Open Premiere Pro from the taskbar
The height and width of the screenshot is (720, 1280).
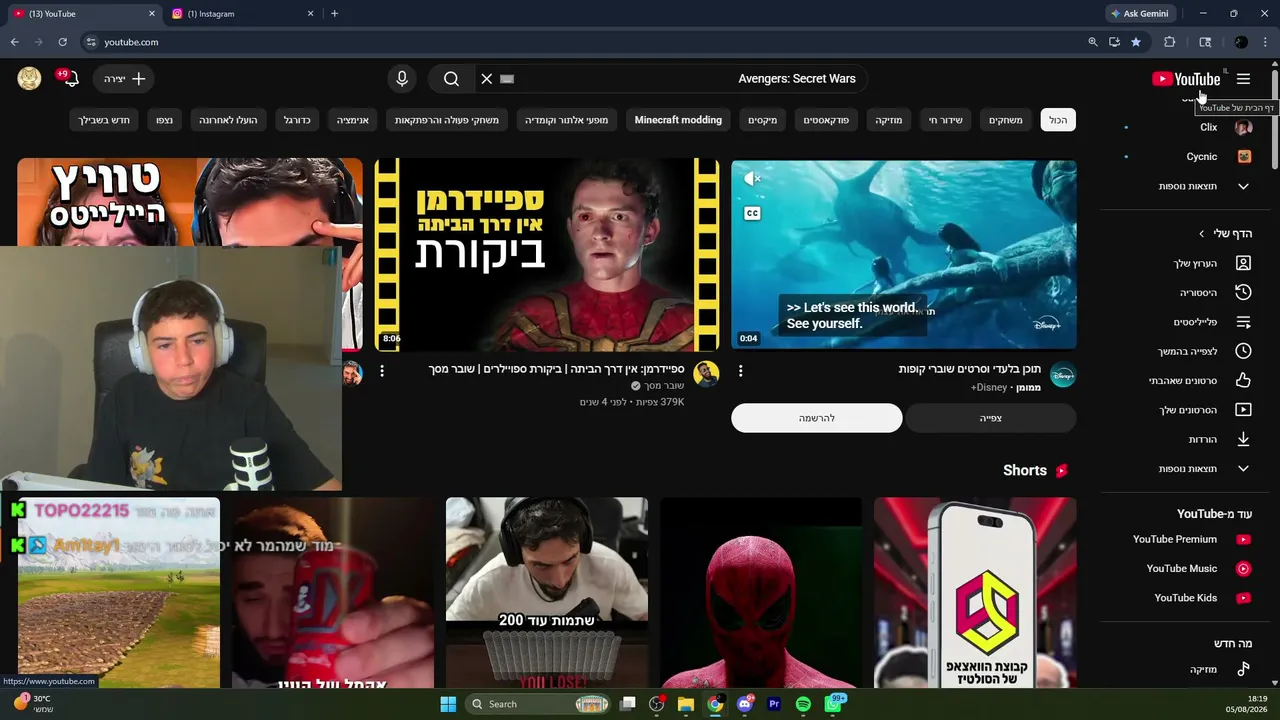pyautogui.click(x=774, y=704)
